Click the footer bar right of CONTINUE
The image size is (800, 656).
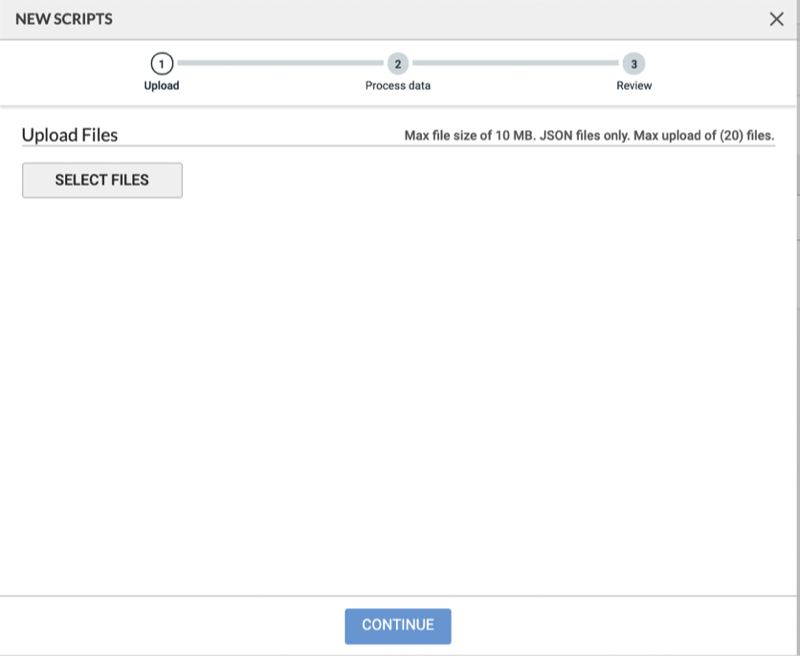620,625
